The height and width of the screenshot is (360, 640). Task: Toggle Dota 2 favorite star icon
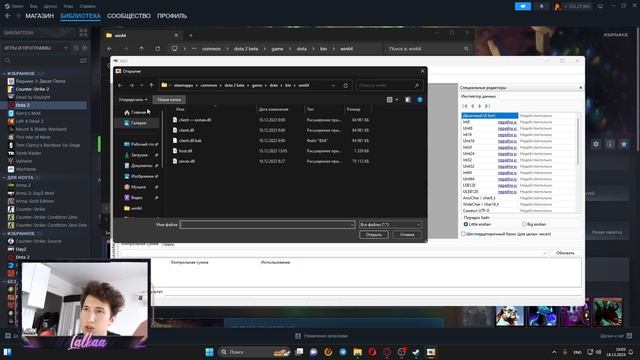coord(624,144)
